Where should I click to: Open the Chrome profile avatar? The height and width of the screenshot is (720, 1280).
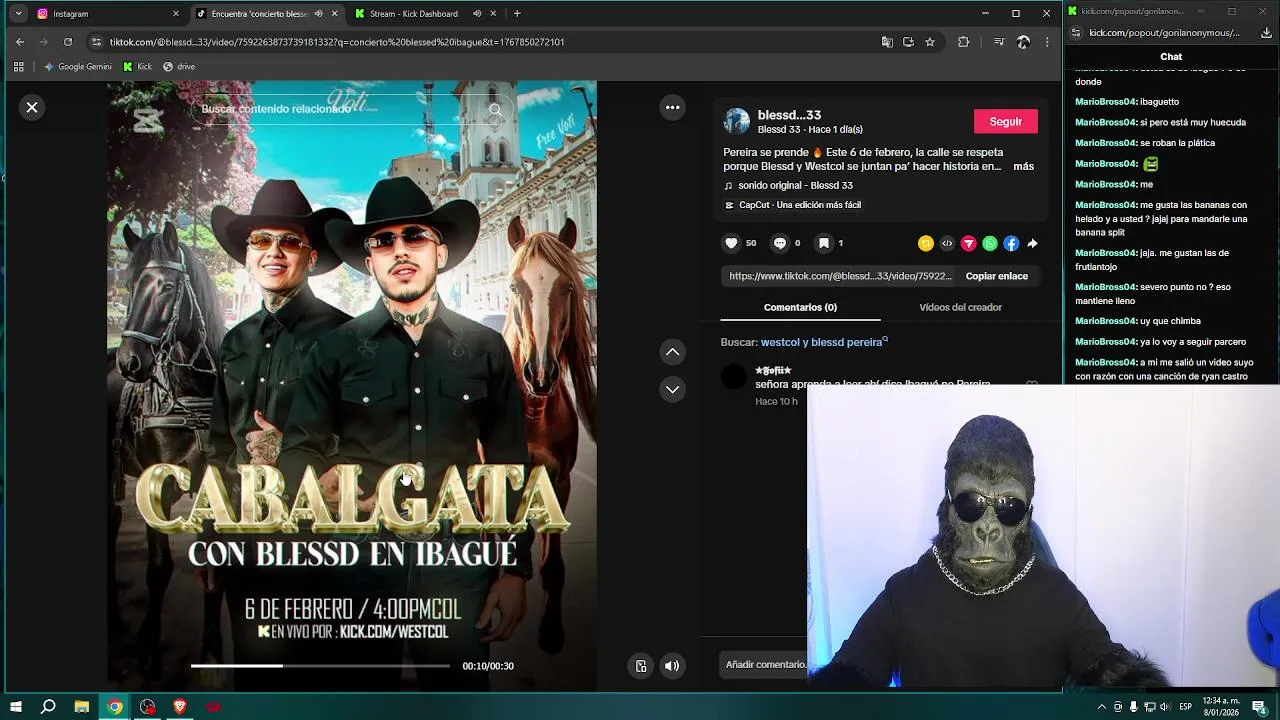pos(1023,42)
